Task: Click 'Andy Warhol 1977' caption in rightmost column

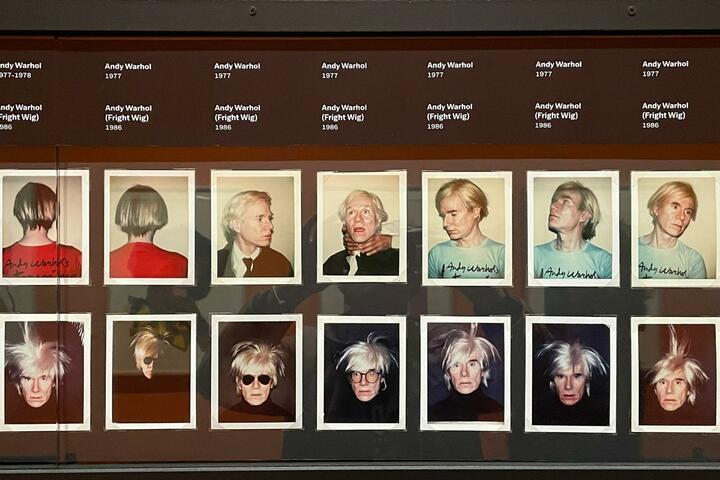Action: [665, 68]
